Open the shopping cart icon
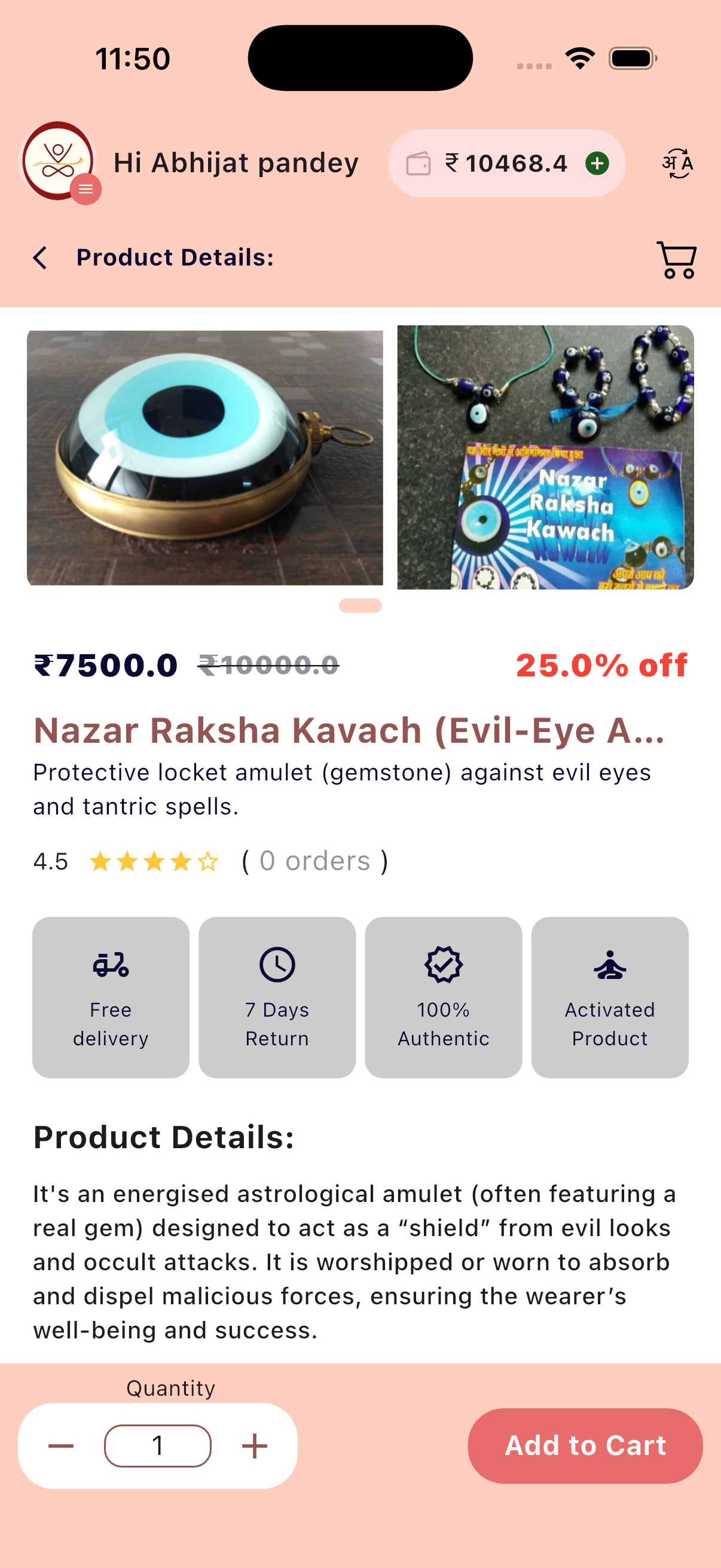The width and height of the screenshot is (721, 1568). (676, 260)
